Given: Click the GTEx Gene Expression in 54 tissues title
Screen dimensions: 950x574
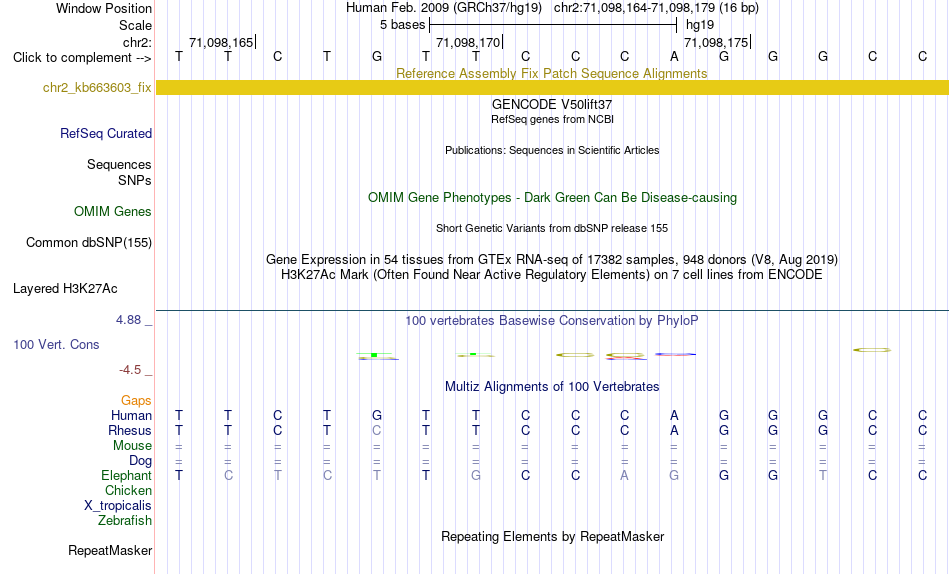Looking at the screenshot, I should (x=552, y=259).
